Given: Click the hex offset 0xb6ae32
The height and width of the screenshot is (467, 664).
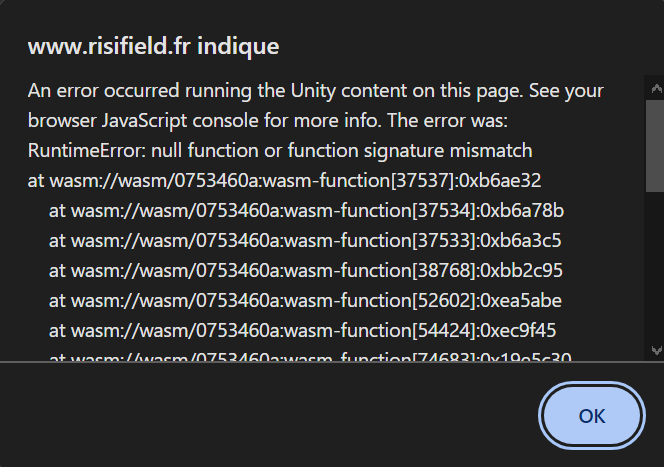Looking at the screenshot, I should [500, 181].
